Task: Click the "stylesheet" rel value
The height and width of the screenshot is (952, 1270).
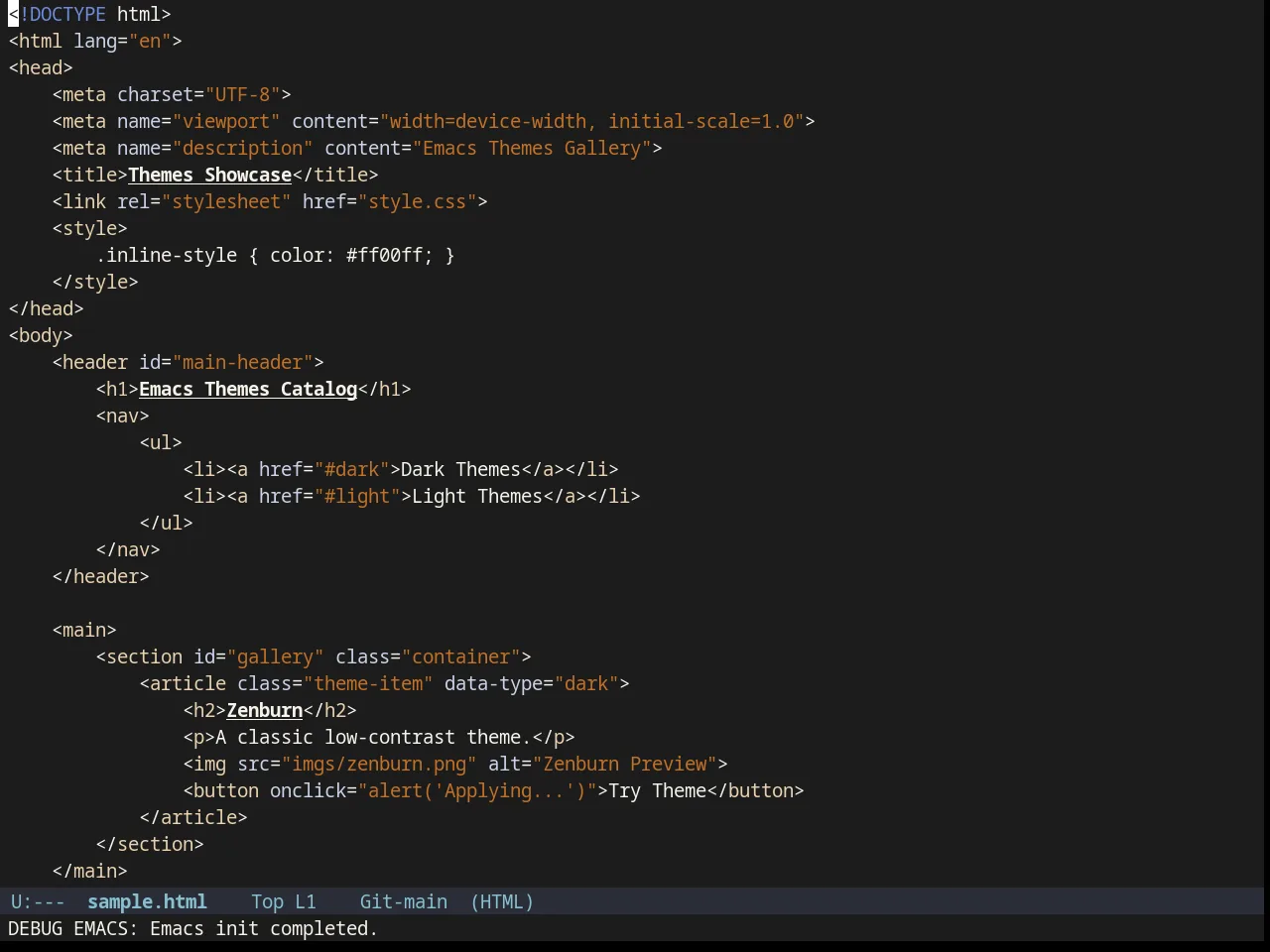Action: click(226, 201)
